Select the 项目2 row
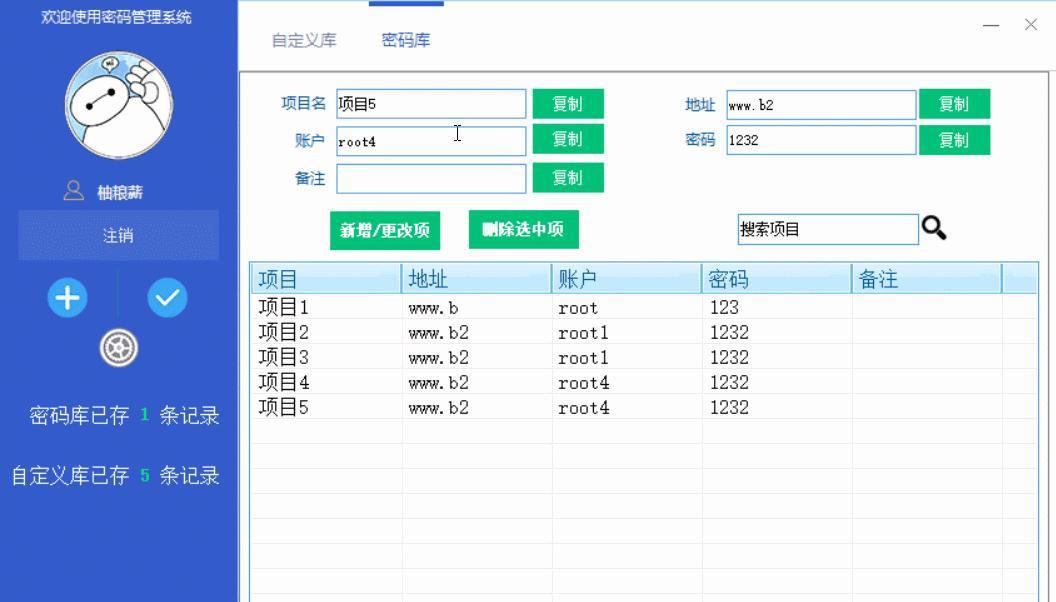The image size is (1056, 602). click(x=644, y=332)
